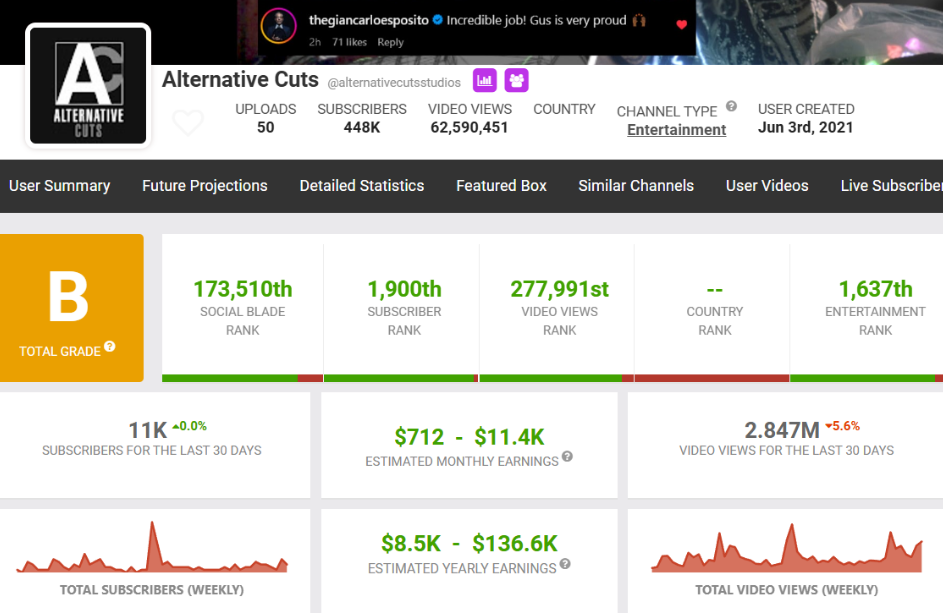Click the Subscriber Rank progress bar
Screen dimensions: 943x616
coord(401,378)
